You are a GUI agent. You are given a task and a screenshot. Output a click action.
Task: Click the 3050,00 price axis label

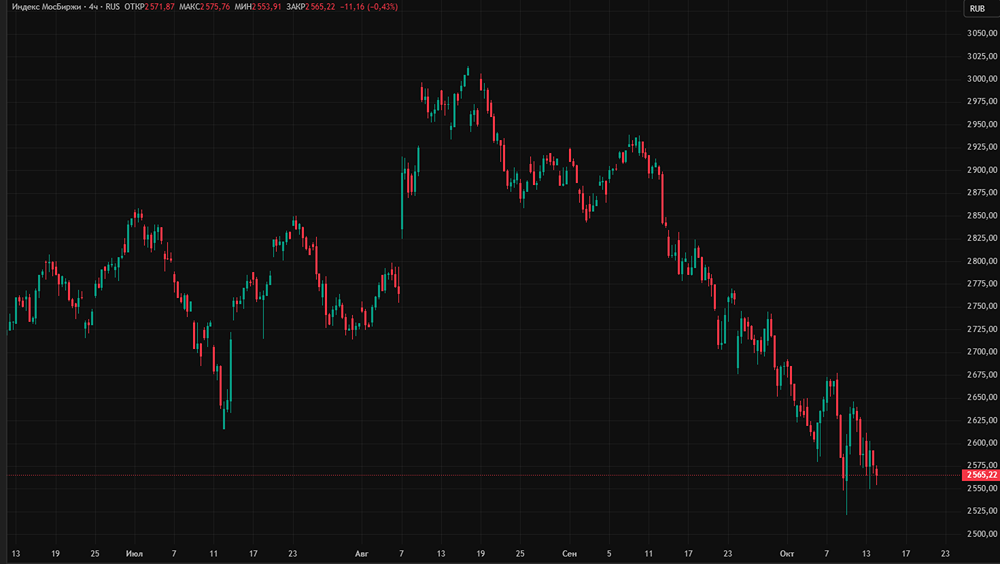[982, 33]
